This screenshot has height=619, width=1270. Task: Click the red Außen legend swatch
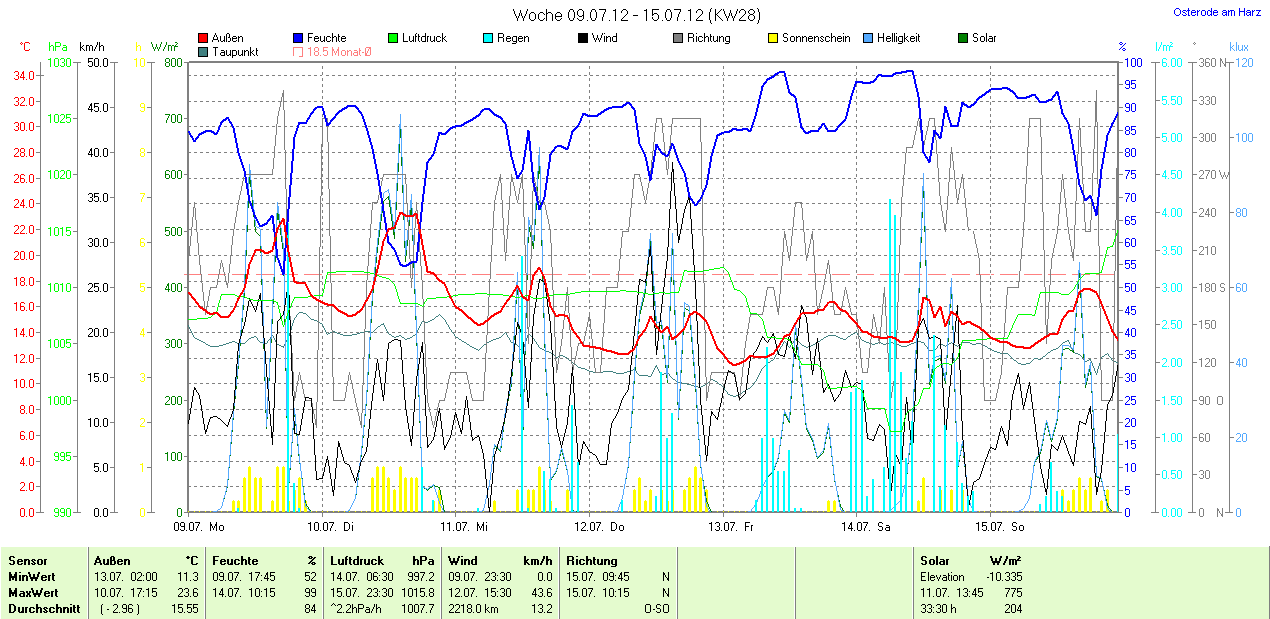pyautogui.click(x=204, y=38)
